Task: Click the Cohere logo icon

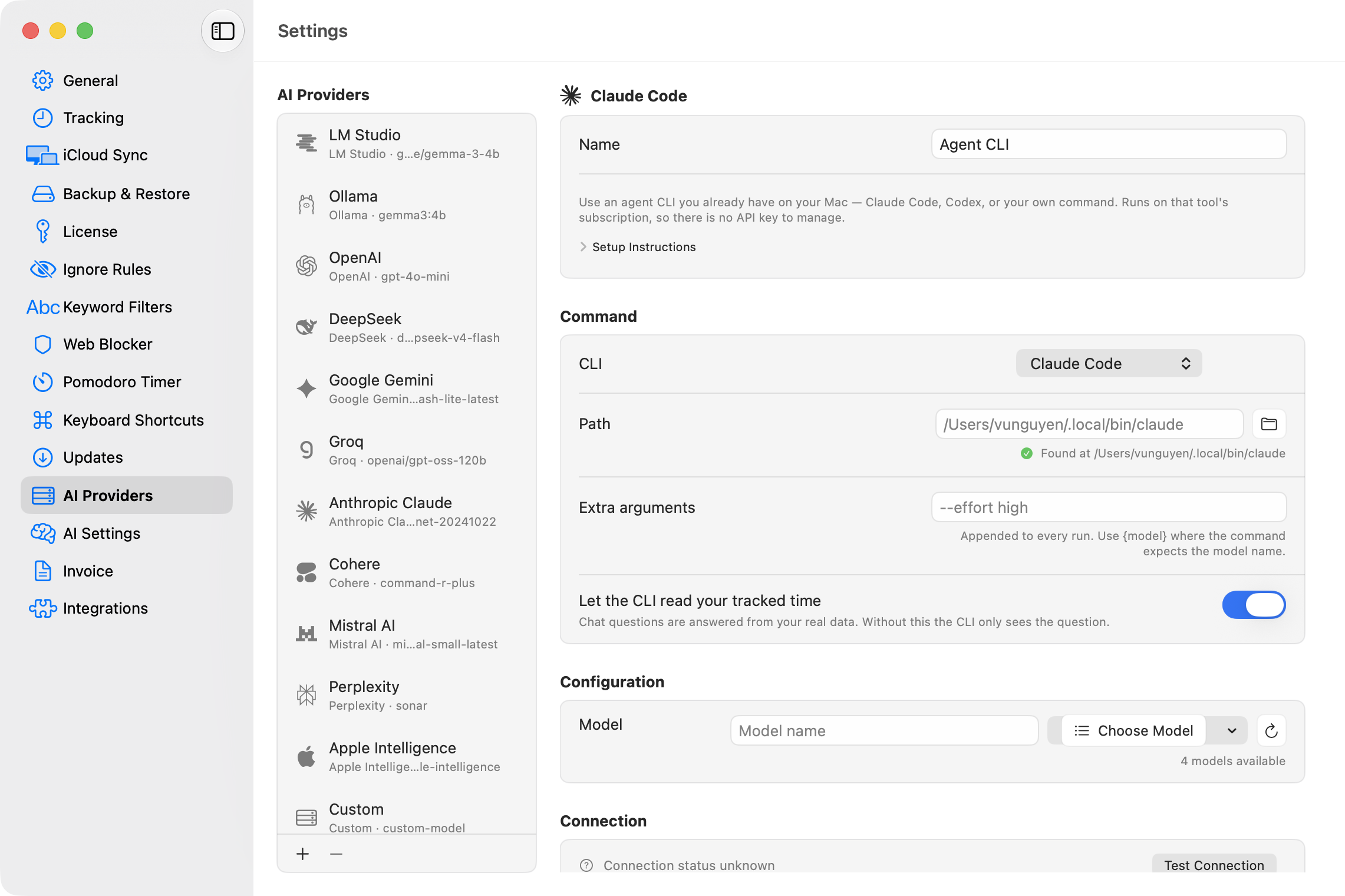Action: [x=306, y=572]
